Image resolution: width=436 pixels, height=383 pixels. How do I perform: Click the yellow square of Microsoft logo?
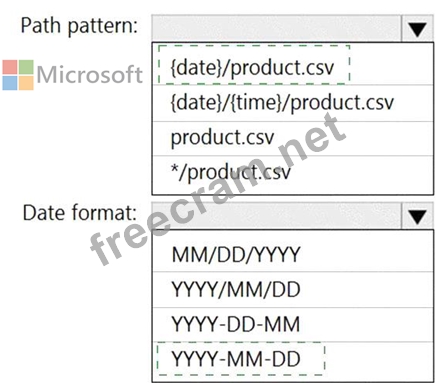(26, 83)
